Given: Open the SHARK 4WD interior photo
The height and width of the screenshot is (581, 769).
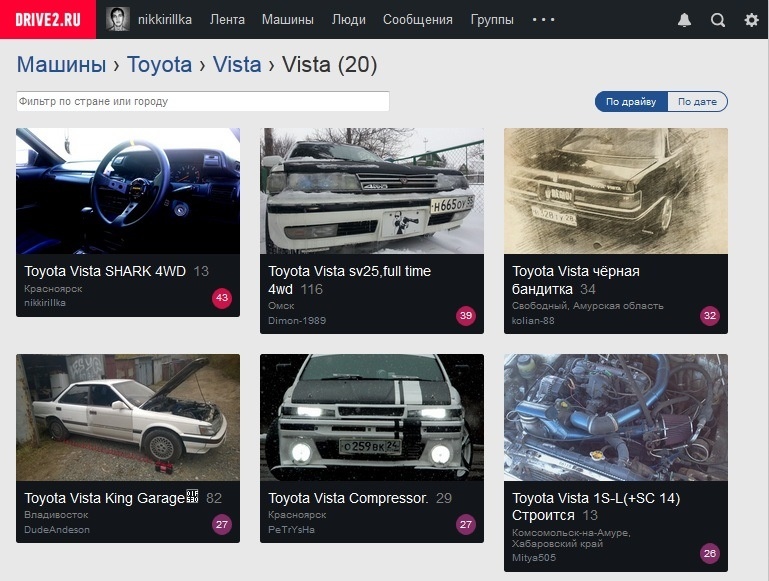Looking at the screenshot, I should pos(128,191).
